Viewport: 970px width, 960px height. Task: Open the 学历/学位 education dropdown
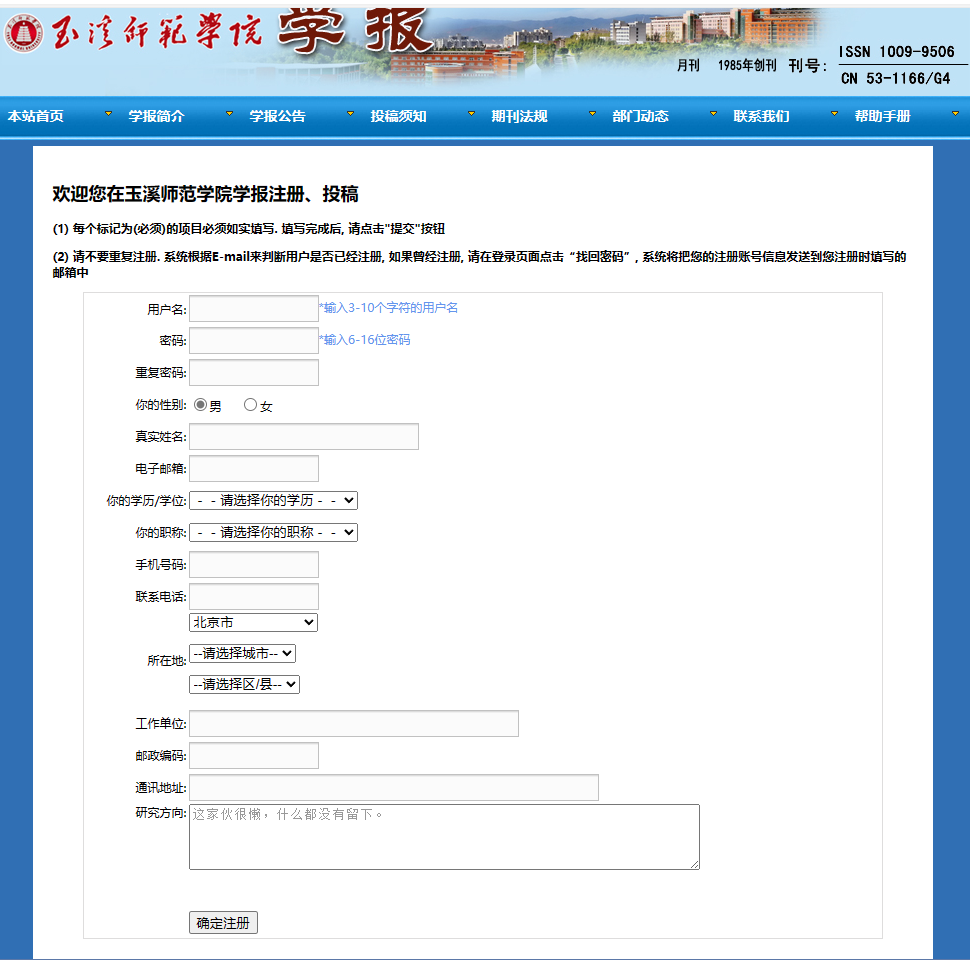tap(272, 500)
